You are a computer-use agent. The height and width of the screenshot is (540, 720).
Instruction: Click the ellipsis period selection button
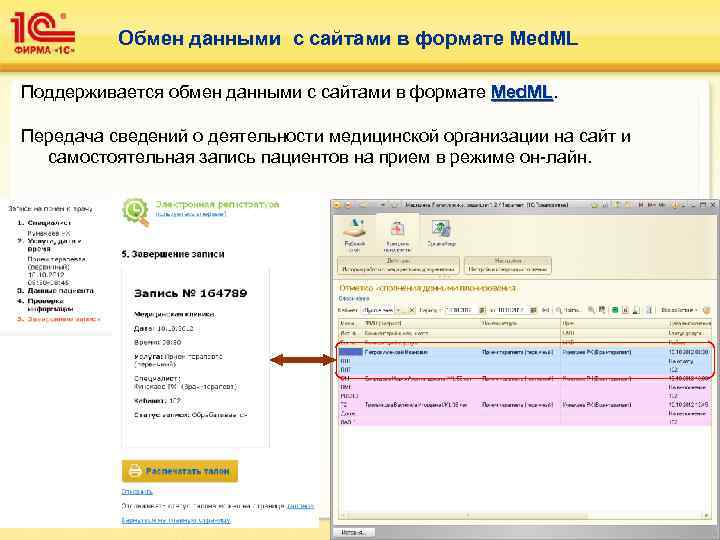click(545, 310)
